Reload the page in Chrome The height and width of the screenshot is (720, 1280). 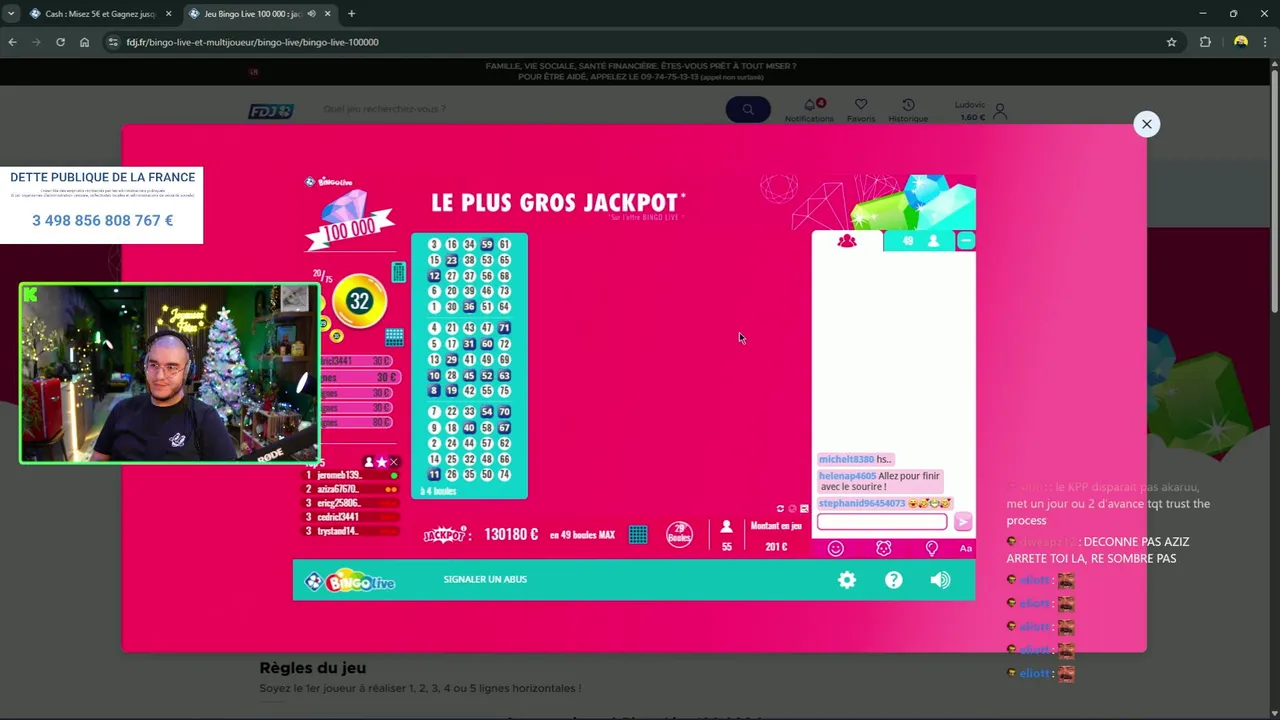(60, 42)
